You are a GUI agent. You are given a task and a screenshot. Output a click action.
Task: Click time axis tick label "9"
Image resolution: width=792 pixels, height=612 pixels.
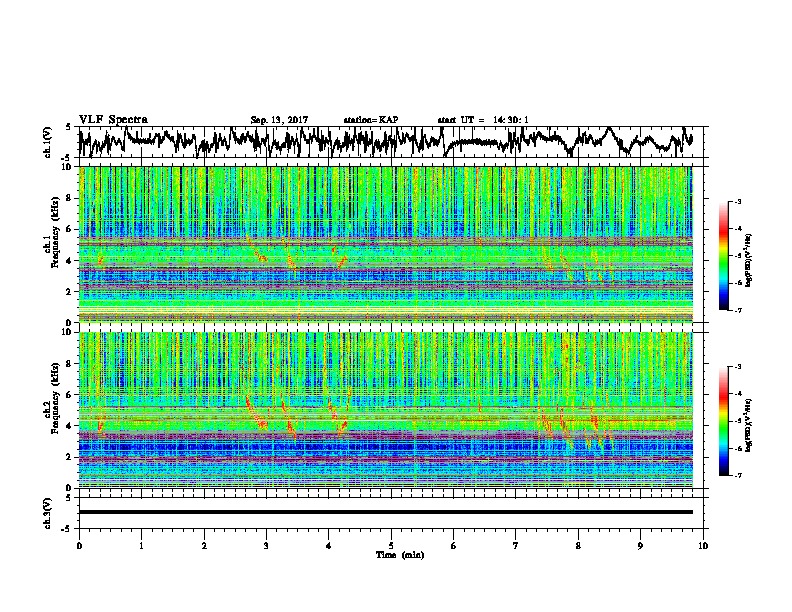640,546
